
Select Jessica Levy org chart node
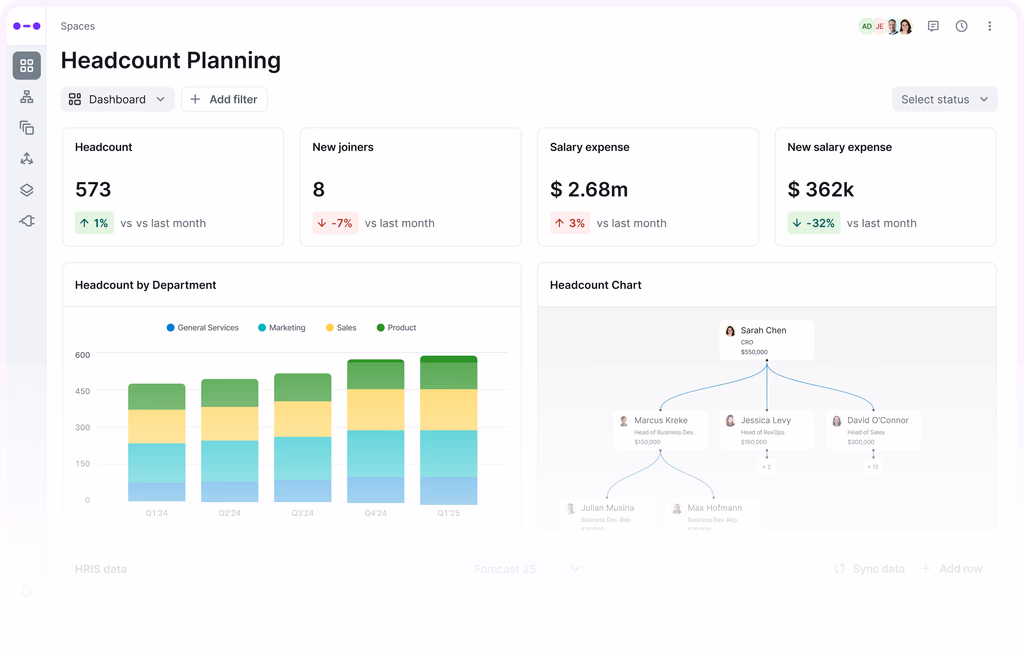pos(767,430)
